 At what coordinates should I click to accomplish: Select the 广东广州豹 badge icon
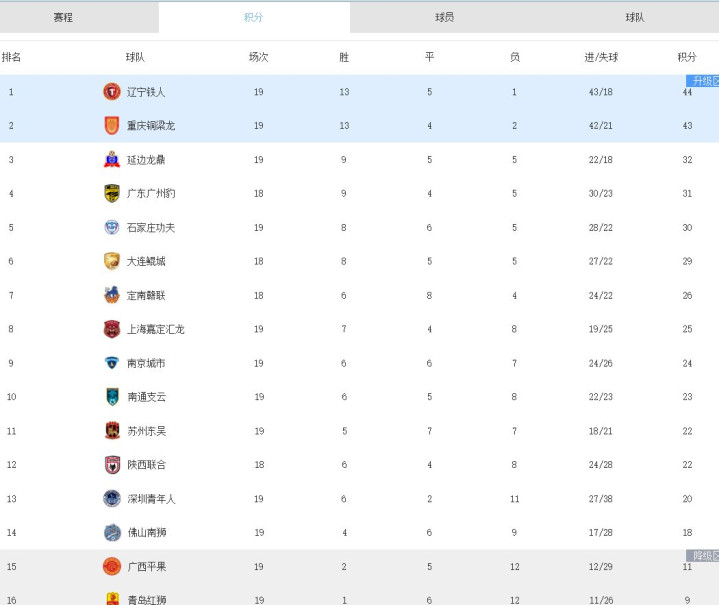point(112,193)
